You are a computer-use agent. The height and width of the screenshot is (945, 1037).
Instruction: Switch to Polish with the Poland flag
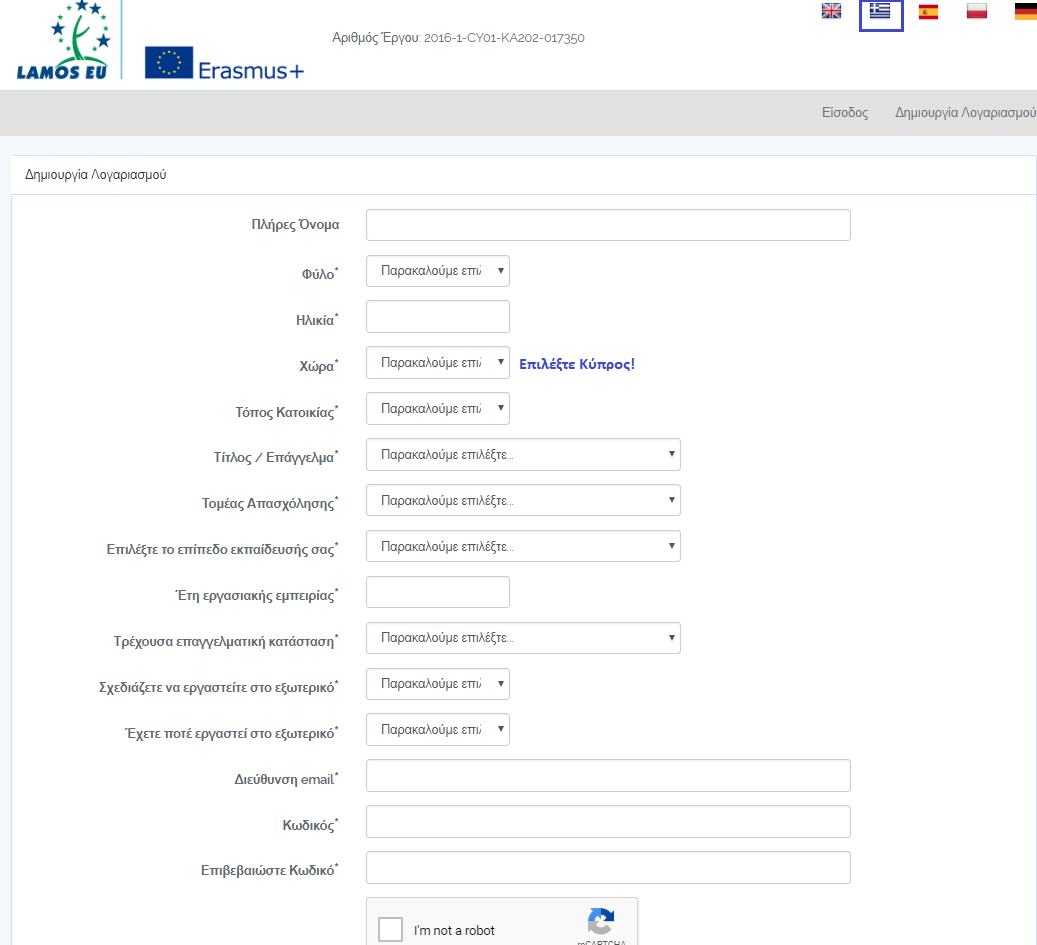click(x=977, y=11)
